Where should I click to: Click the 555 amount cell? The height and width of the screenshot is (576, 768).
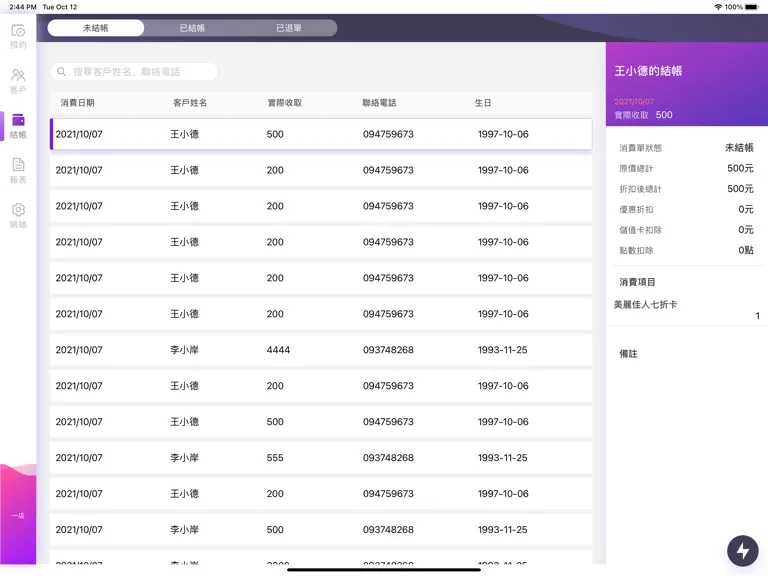click(275, 457)
